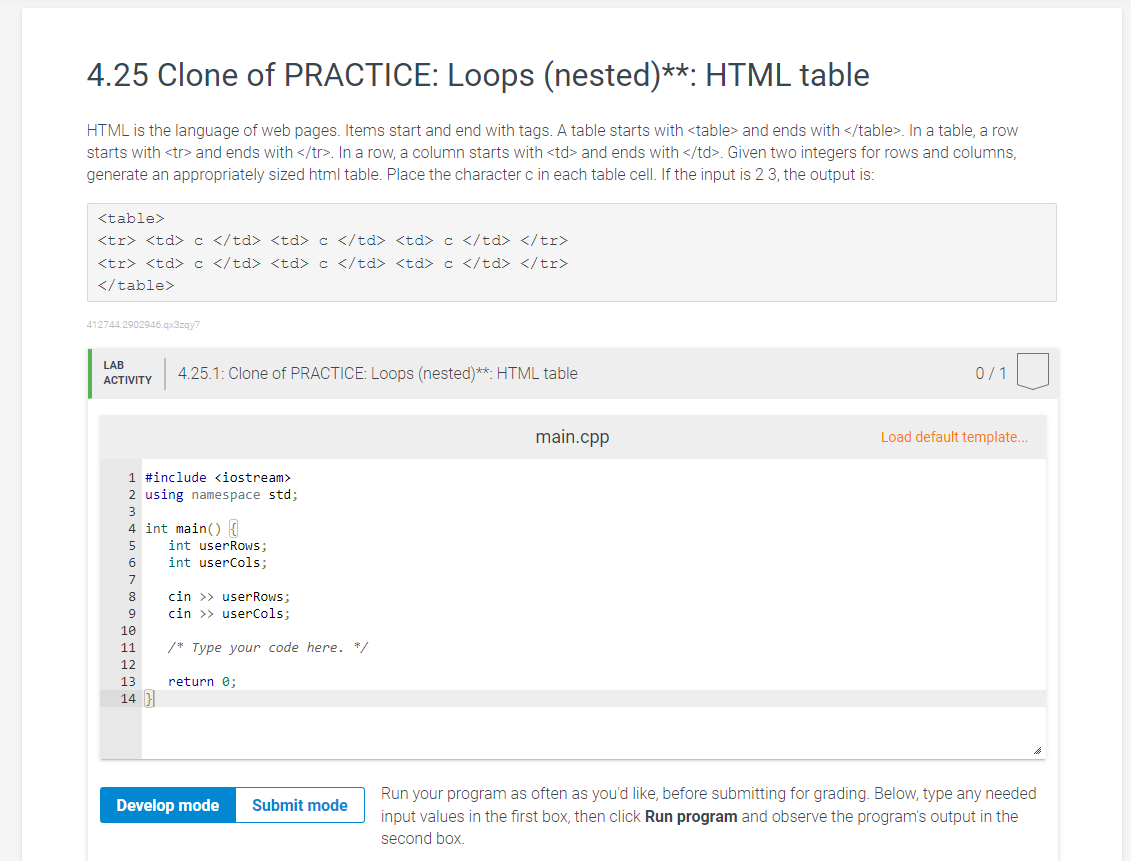The height and width of the screenshot is (861, 1131).
Task: Click the completion badge icon beside the score
Action: 1031,372
